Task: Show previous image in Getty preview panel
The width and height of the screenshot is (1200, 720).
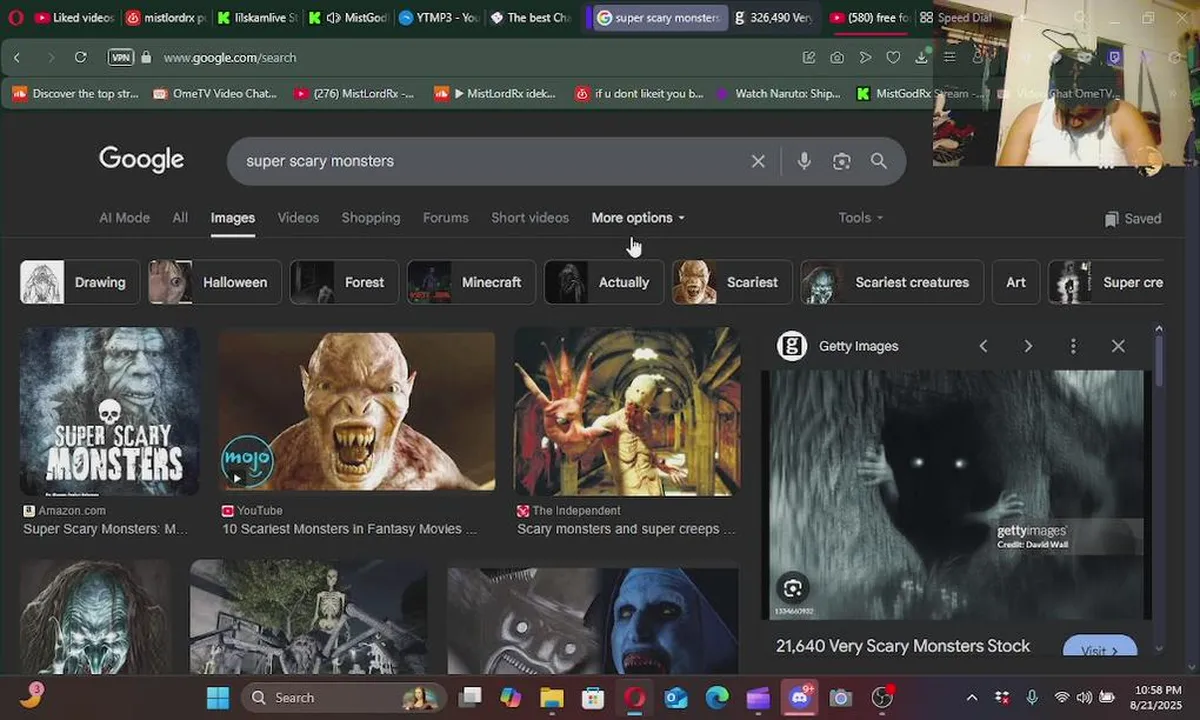Action: tap(983, 346)
